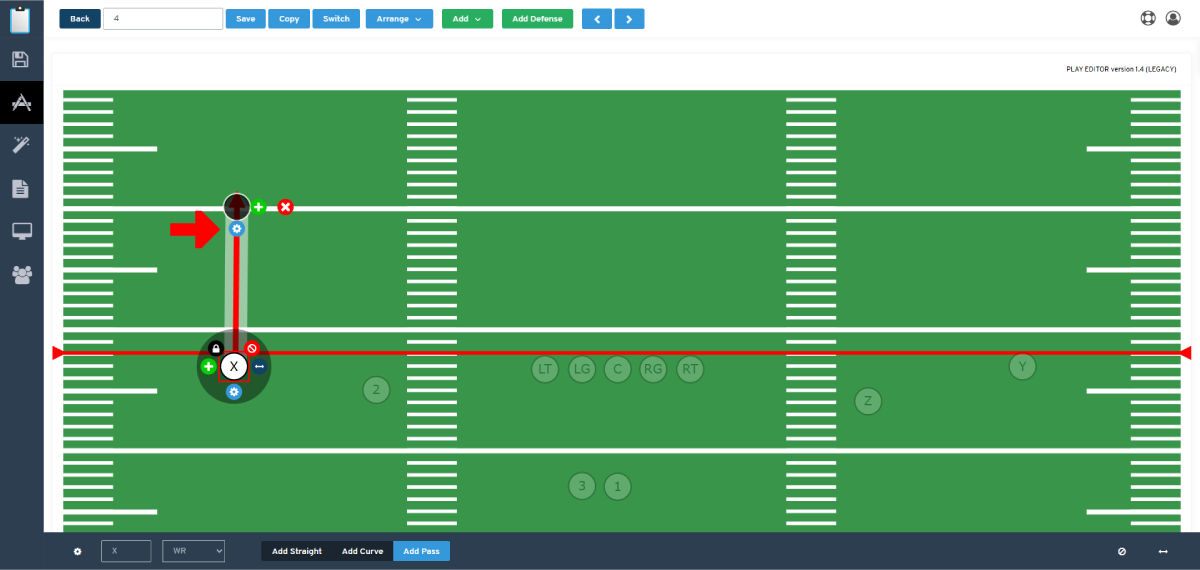Open the user account icon
Image resolution: width=1200 pixels, height=570 pixels.
click(1173, 18)
